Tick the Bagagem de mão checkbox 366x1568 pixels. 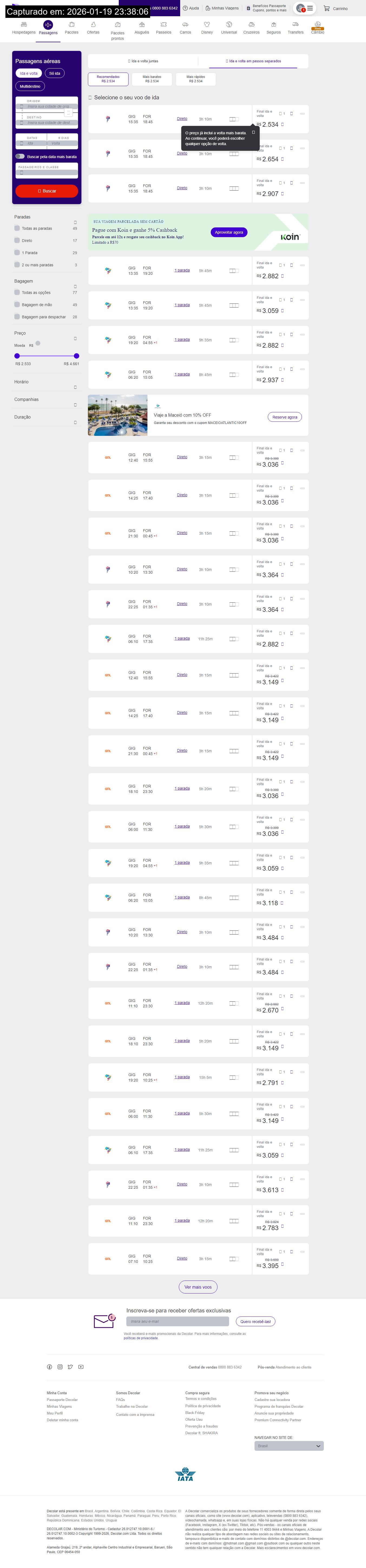tap(17, 304)
